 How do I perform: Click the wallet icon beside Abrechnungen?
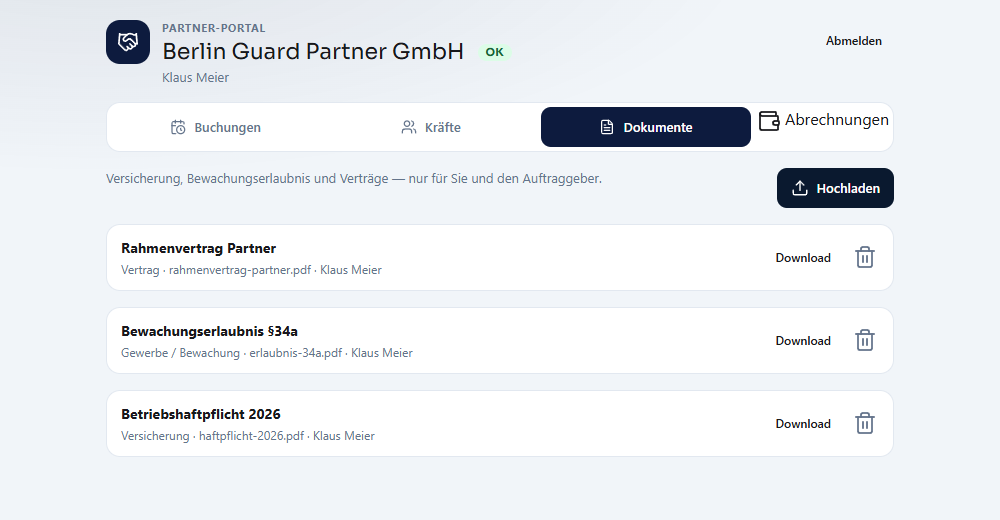[769, 121]
